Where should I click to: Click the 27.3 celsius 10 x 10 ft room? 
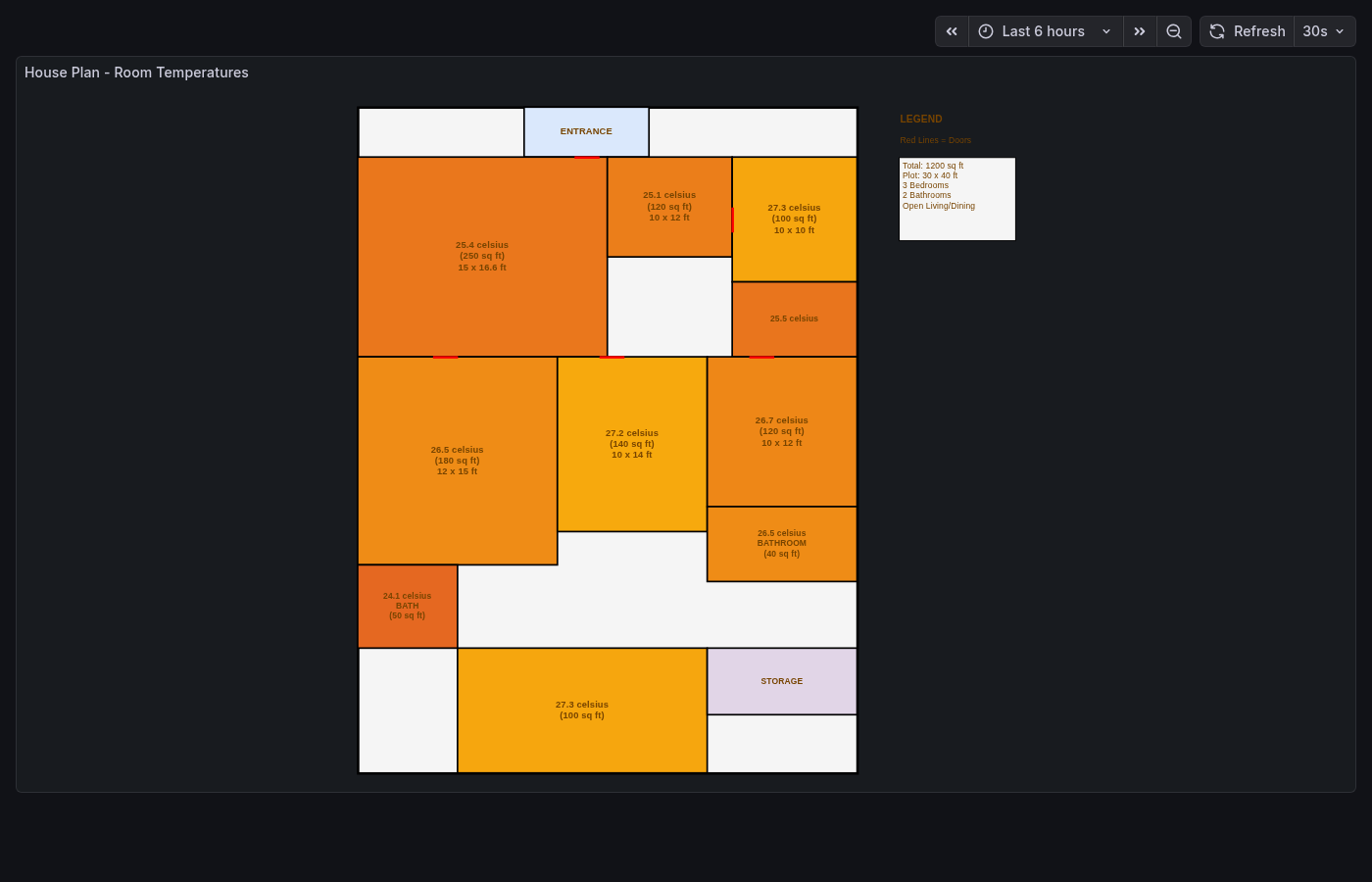click(x=794, y=220)
